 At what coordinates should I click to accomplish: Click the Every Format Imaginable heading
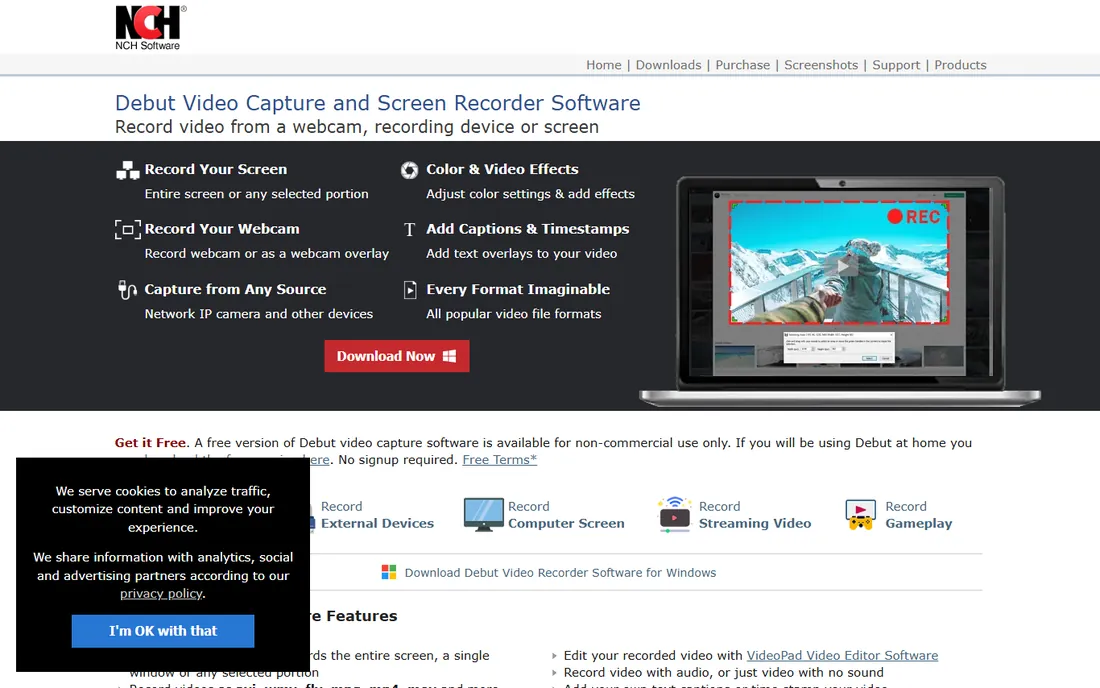coord(518,289)
